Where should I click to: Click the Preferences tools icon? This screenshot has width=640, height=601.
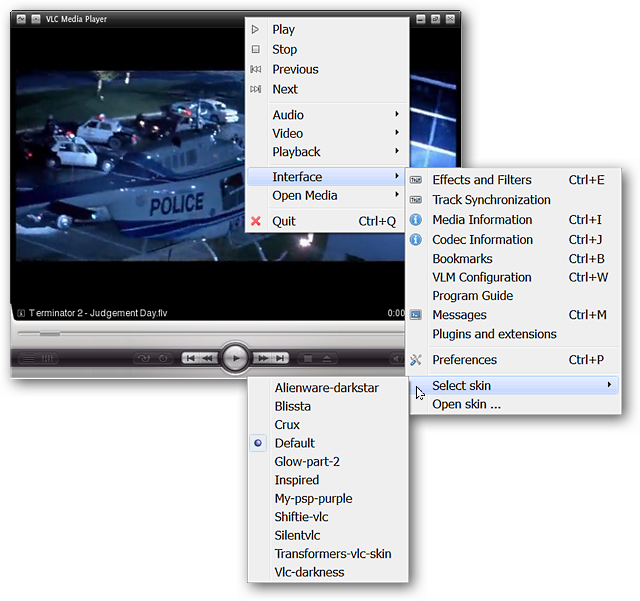(x=416, y=360)
